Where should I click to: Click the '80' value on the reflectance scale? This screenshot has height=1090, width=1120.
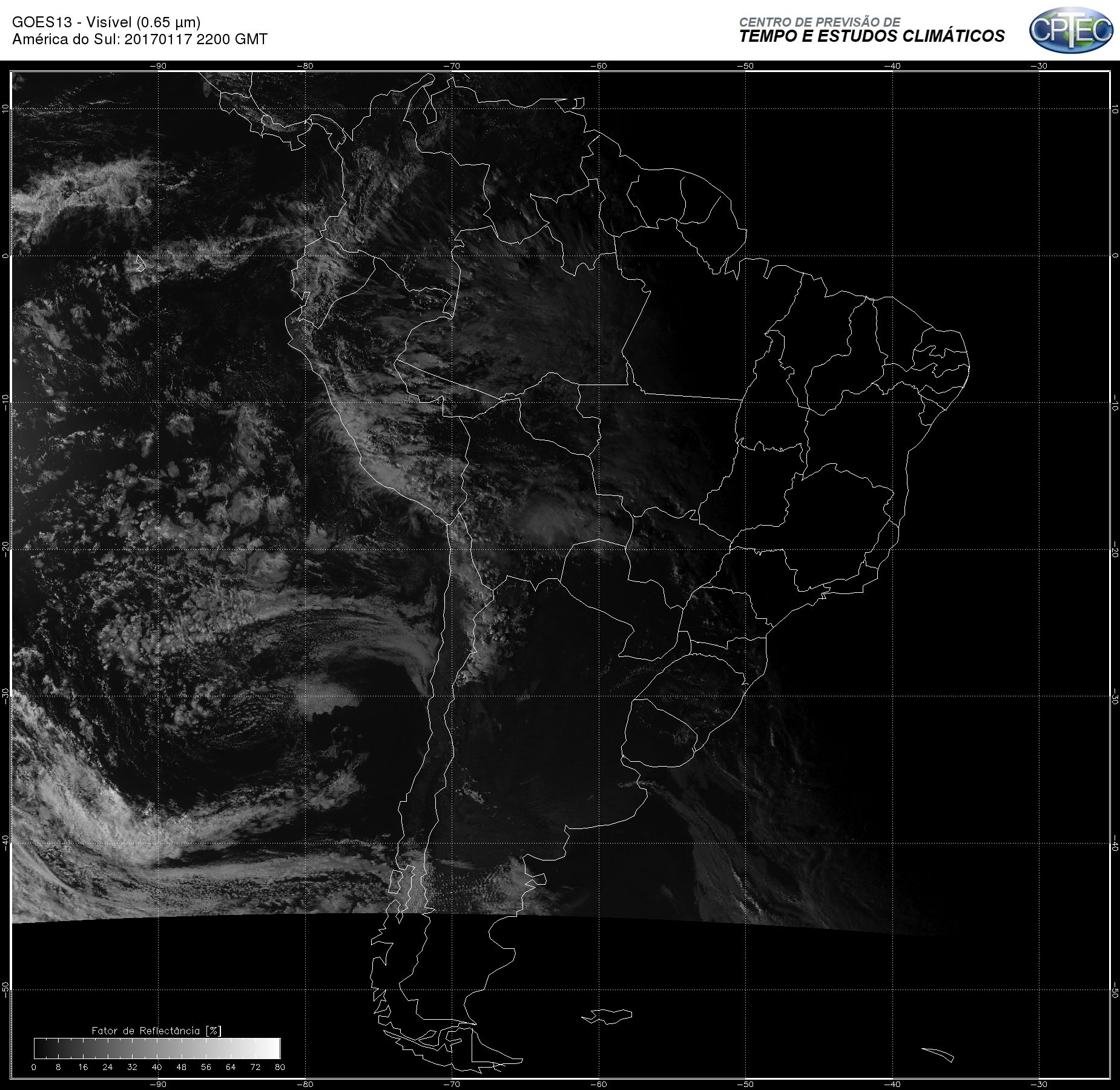[280, 1067]
